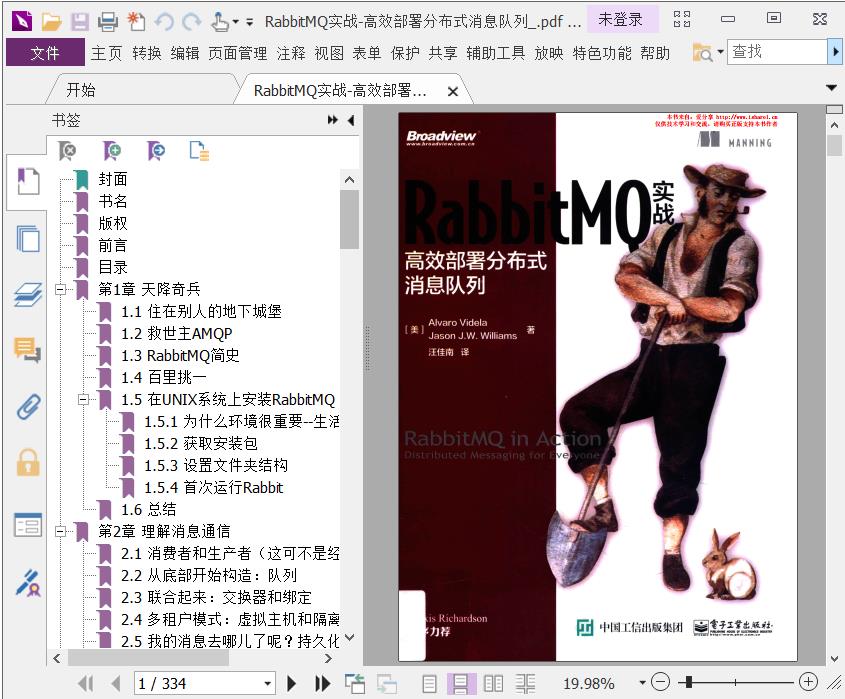Run search with the arrow button
Viewport: 845px width, 699px height.
pyautogui.click(x=835, y=52)
